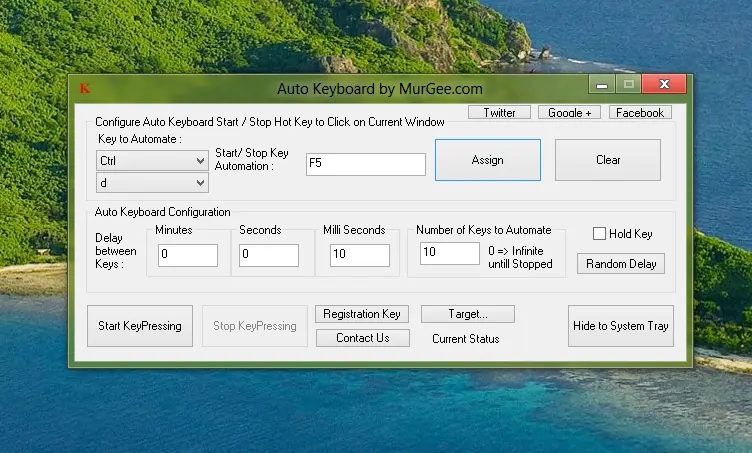This screenshot has height=453, width=752.
Task: Open the Google + link button
Action: click(x=569, y=113)
